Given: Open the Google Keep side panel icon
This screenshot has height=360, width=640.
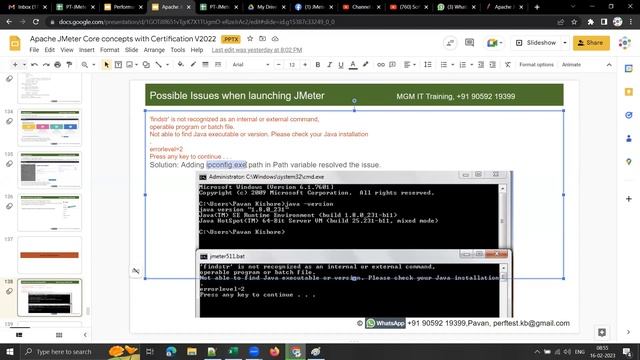Looking at the screenshot, I should [x=629, y=91].
